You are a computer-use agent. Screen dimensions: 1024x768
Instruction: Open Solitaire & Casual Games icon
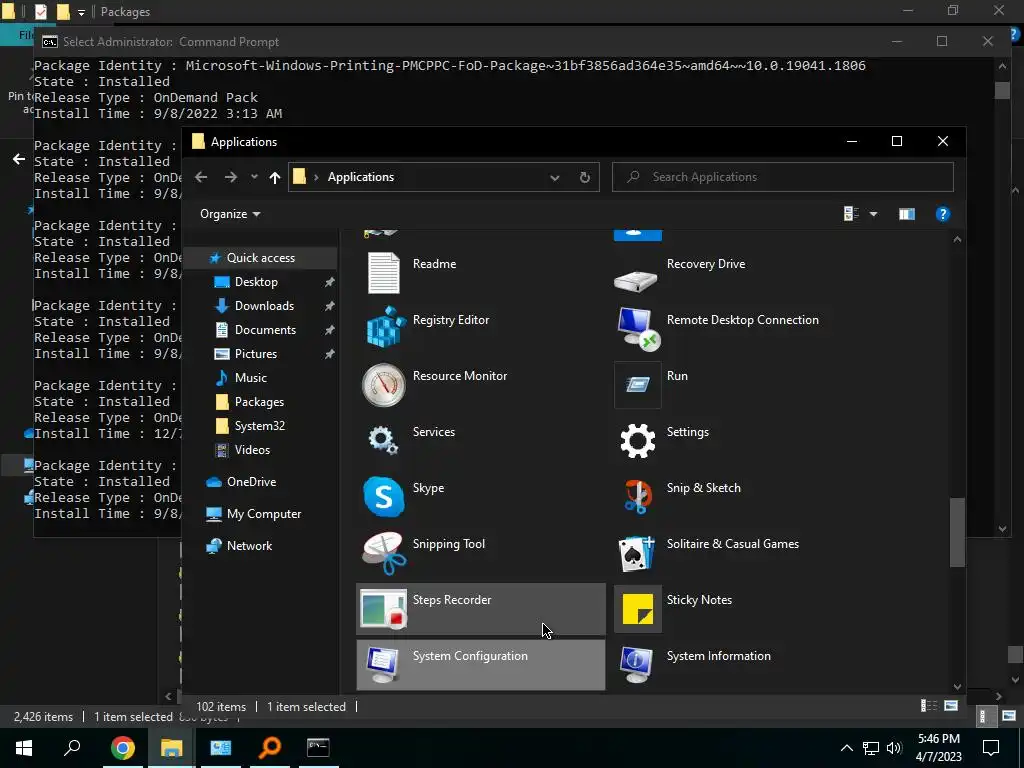637,554
